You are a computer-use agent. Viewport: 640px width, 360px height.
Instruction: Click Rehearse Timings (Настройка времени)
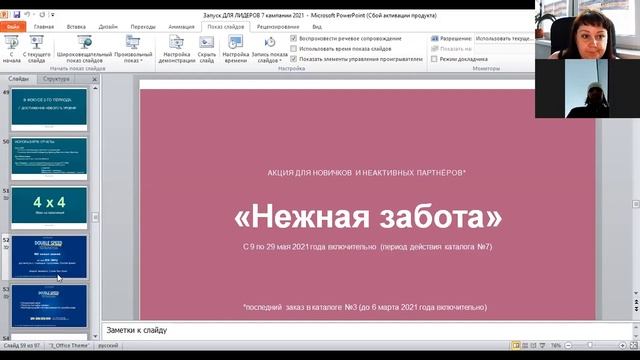pyautogui.click(x=236, y=49)
